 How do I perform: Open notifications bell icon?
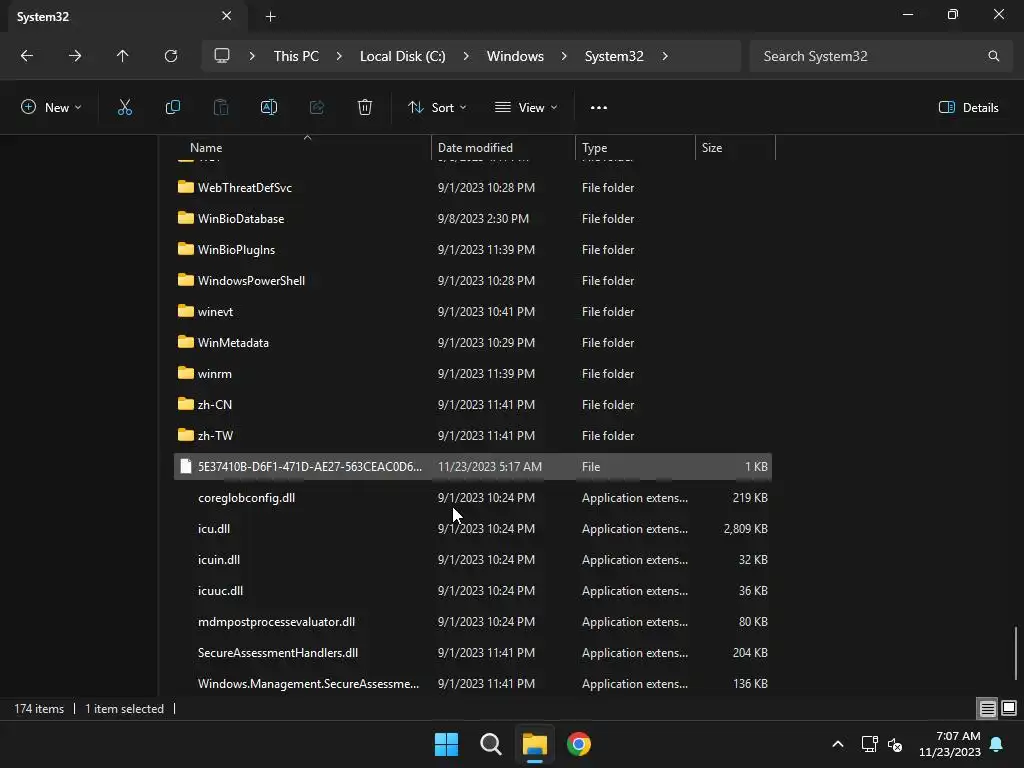coord(997,744)
